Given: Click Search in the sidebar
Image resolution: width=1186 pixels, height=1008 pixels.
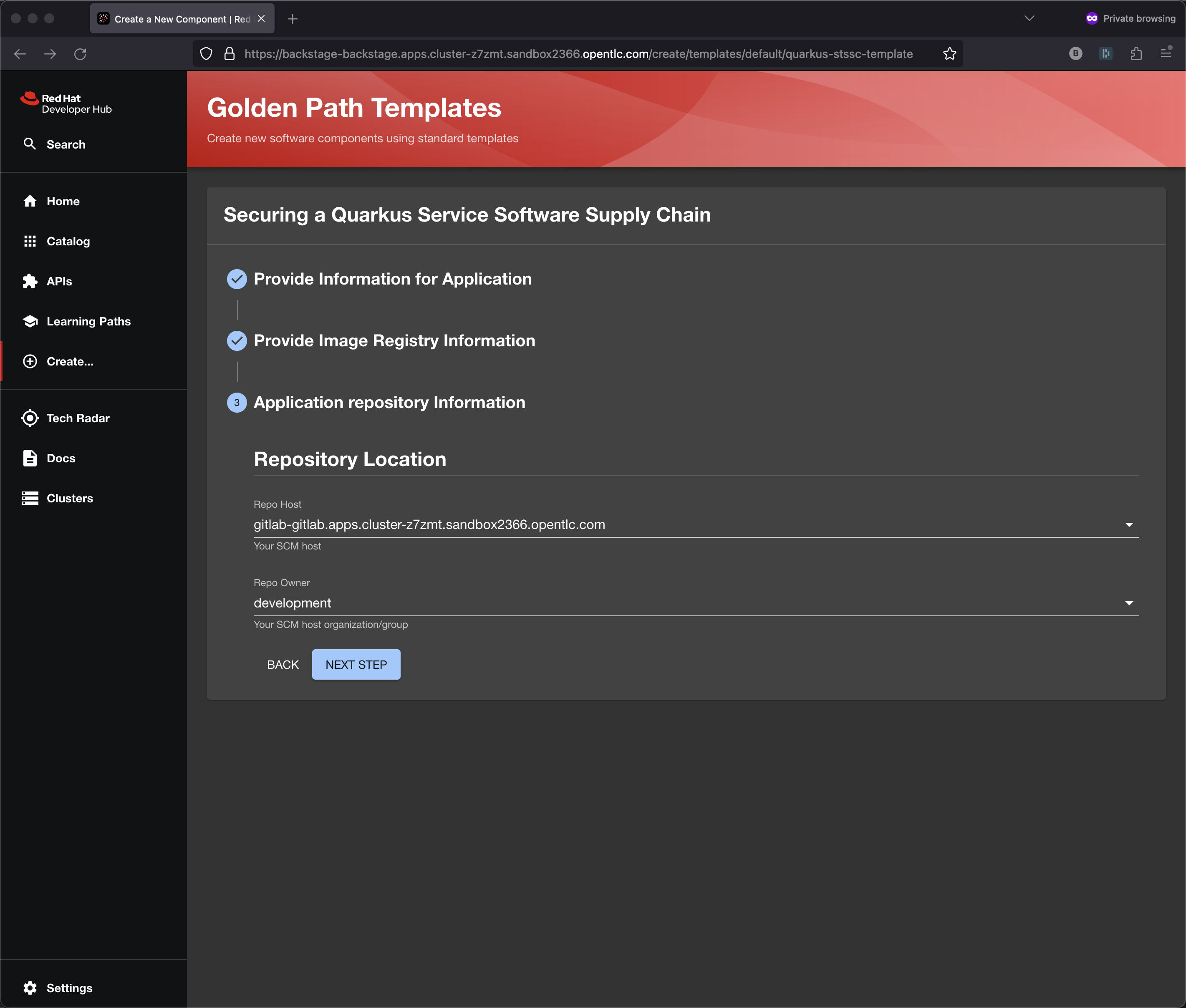Looking at the screenshot, I should click(x=66, y=145).
